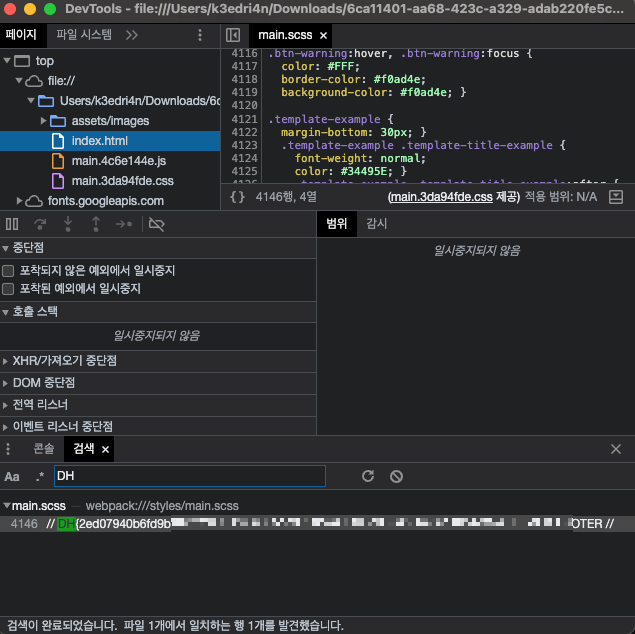Click search result line 4146
Screen dimensions: 635x634
click(x=318, y=524)
